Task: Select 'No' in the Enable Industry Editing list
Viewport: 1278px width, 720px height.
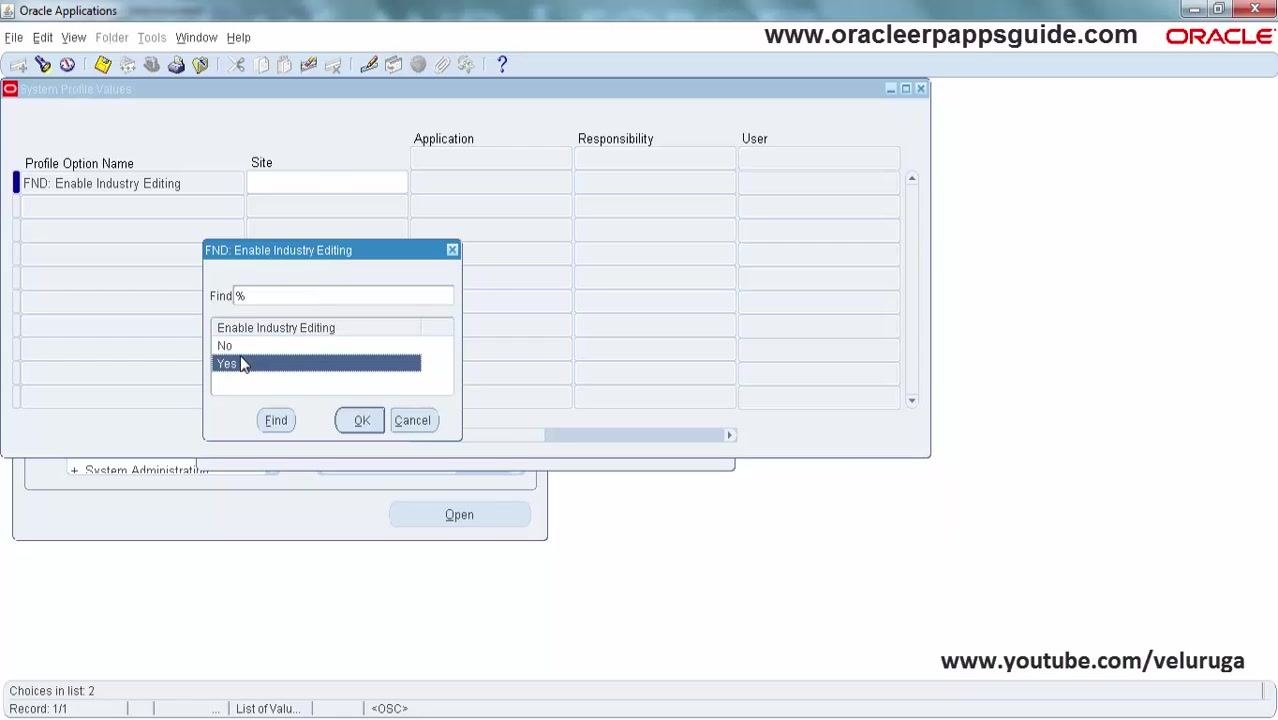Action: tap(316, 346)
